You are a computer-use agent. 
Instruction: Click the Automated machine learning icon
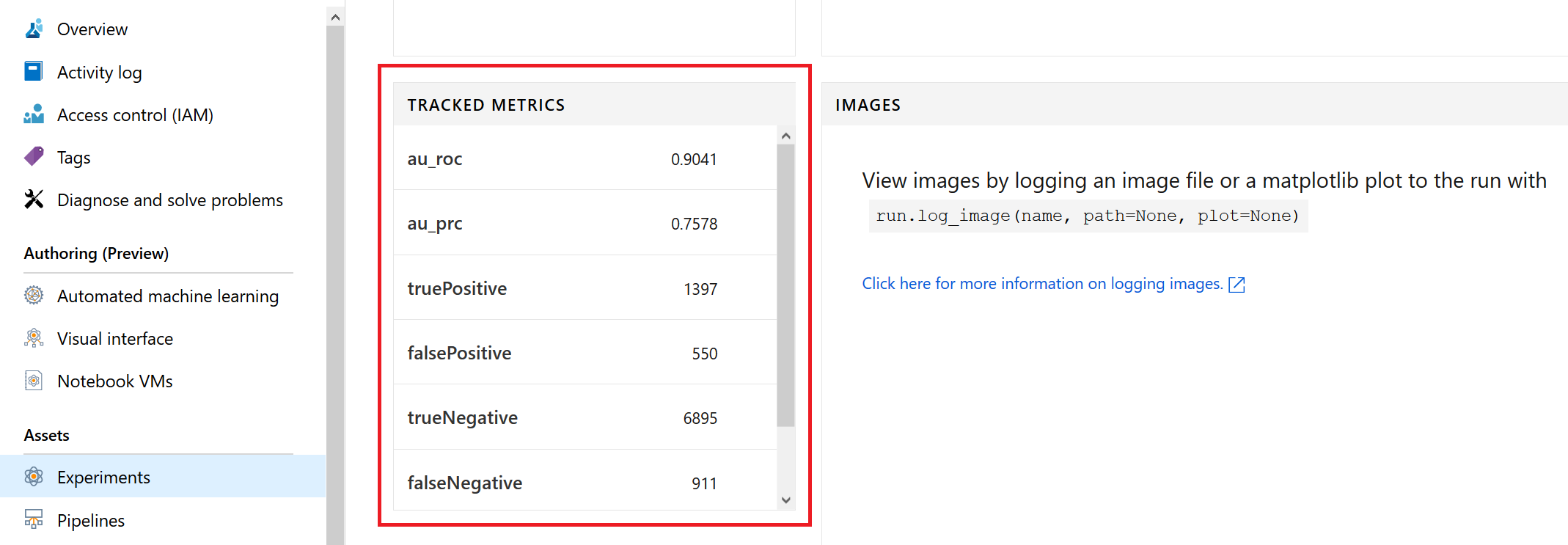34,295
